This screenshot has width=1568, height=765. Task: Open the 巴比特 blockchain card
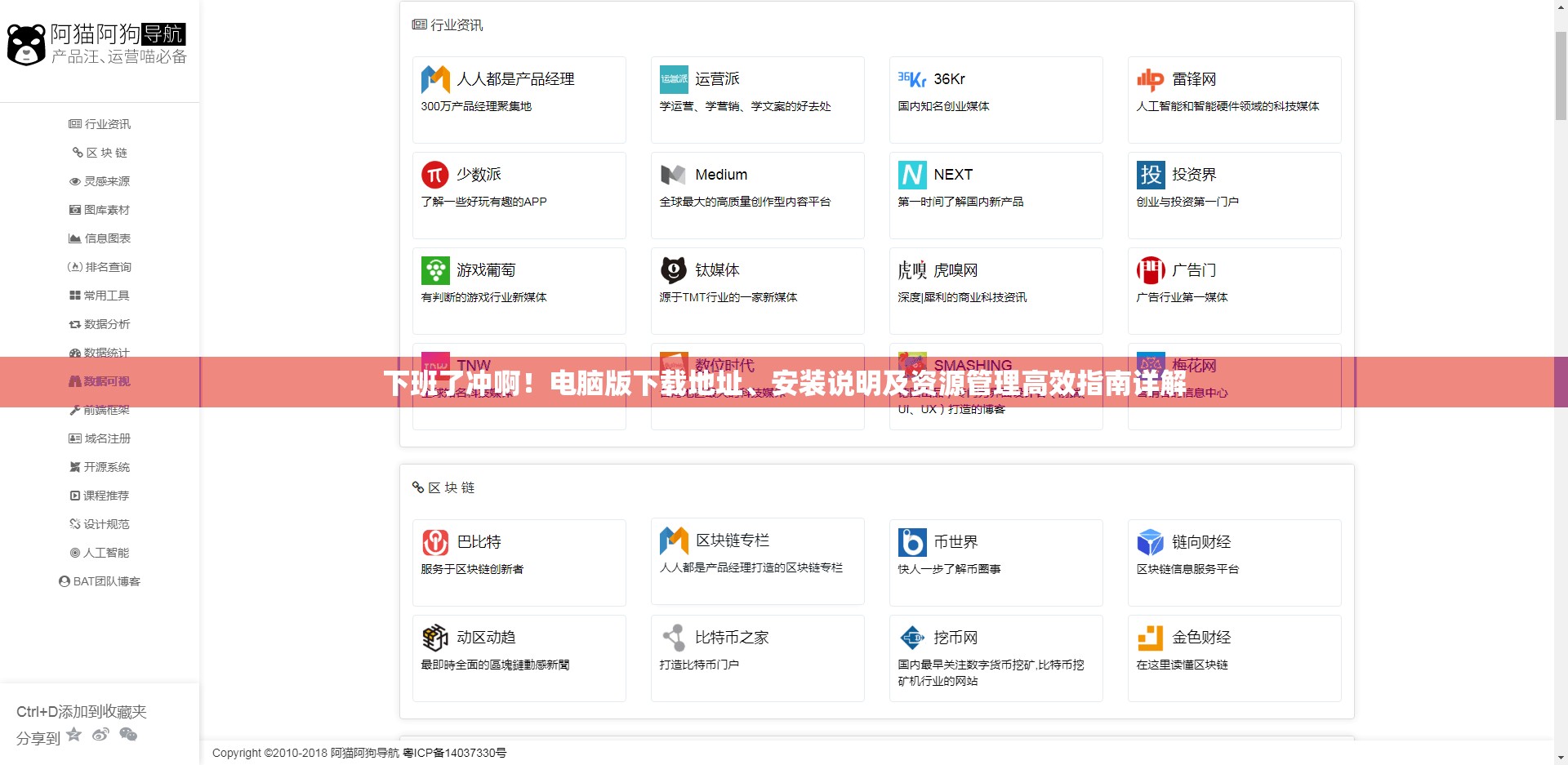[x=519, y=563]
